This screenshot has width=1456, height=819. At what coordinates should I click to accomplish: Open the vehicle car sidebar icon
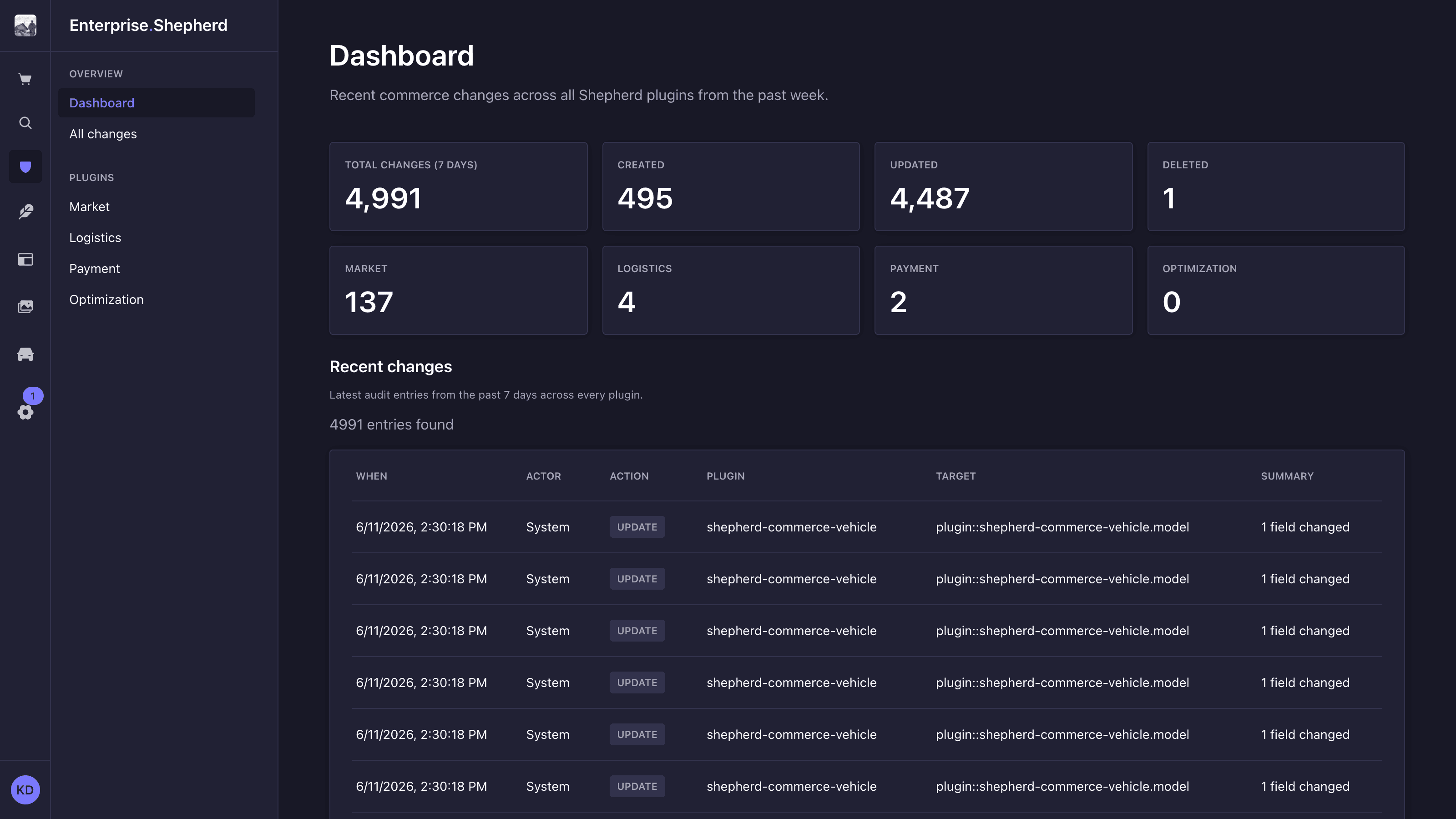tap(25, 354)
